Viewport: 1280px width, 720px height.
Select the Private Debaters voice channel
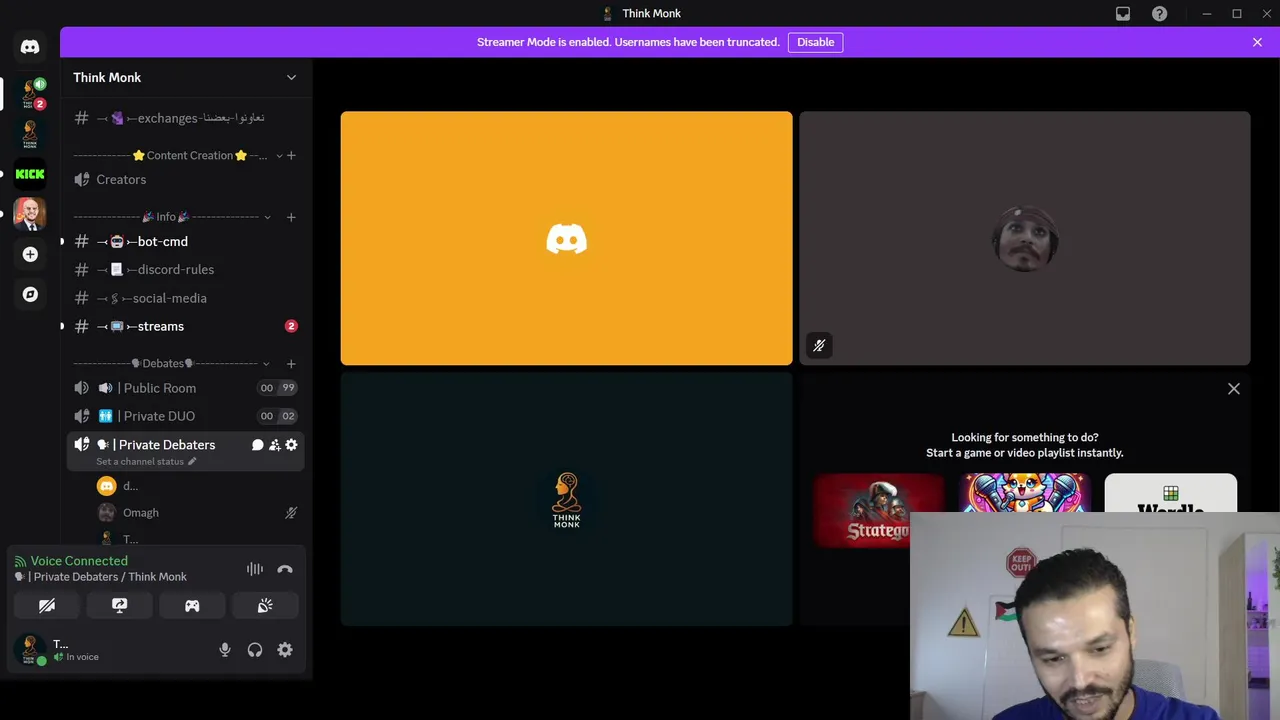click(x=185, y=451)
